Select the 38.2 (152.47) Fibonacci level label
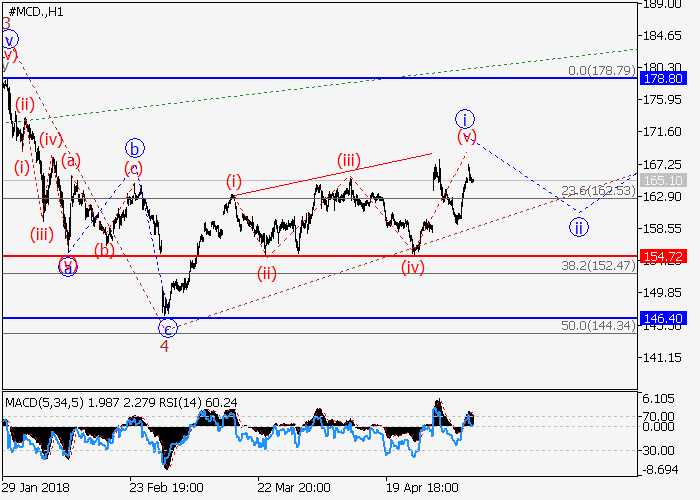 [597, 266]
